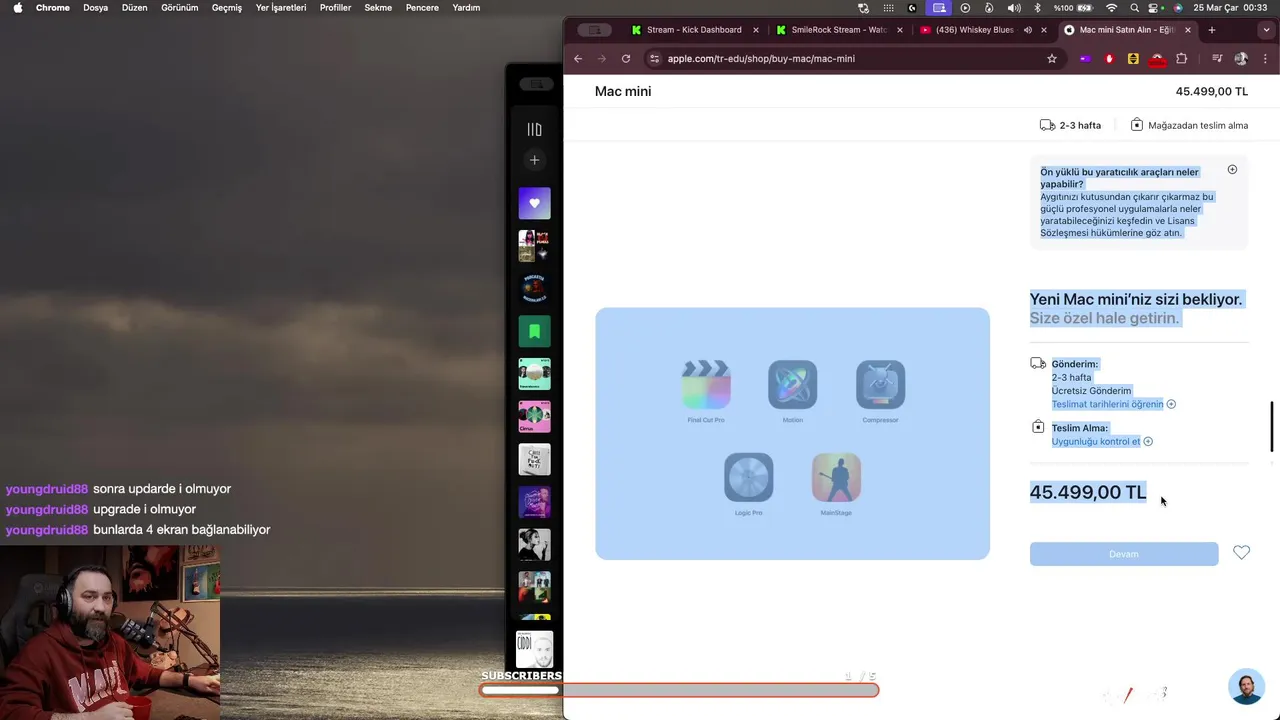Open the pink Cirrus playlist thumbnail

534,416
